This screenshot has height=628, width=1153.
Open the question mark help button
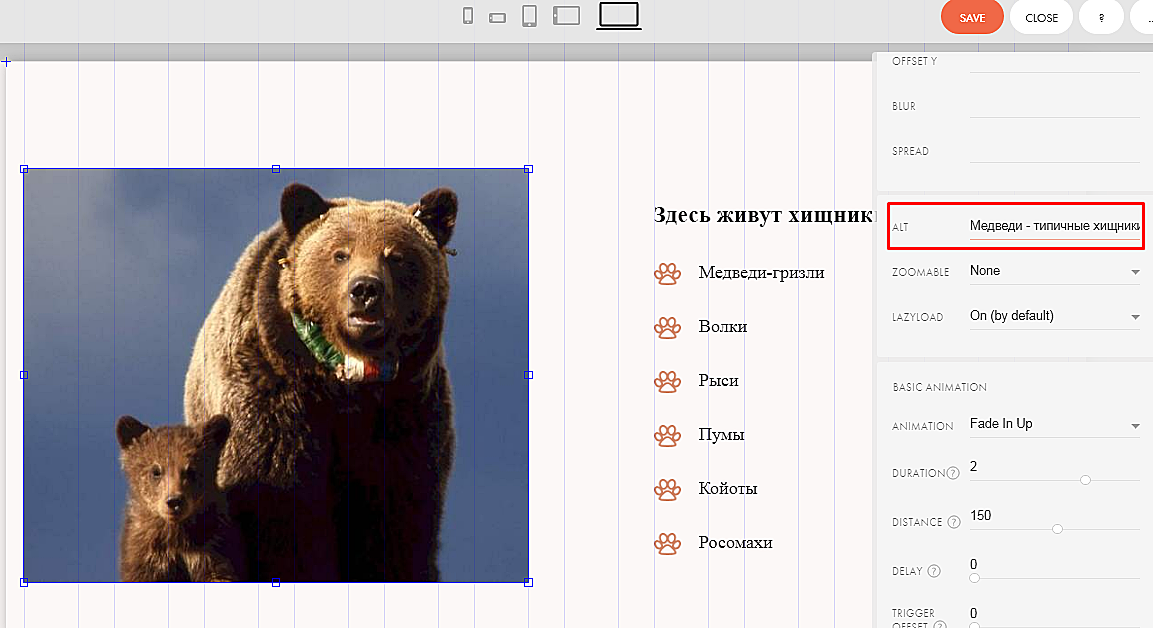[1101, 18]
